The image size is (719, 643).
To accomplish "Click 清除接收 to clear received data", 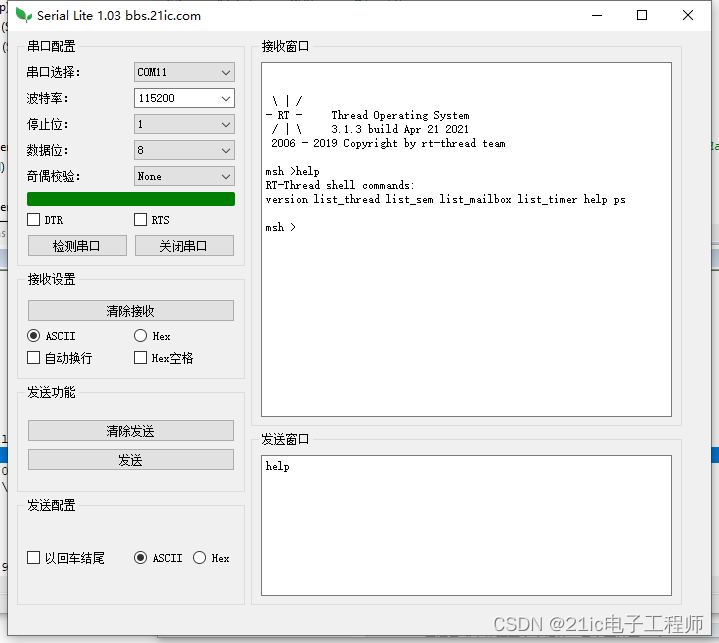I will [x=131, y=310].
